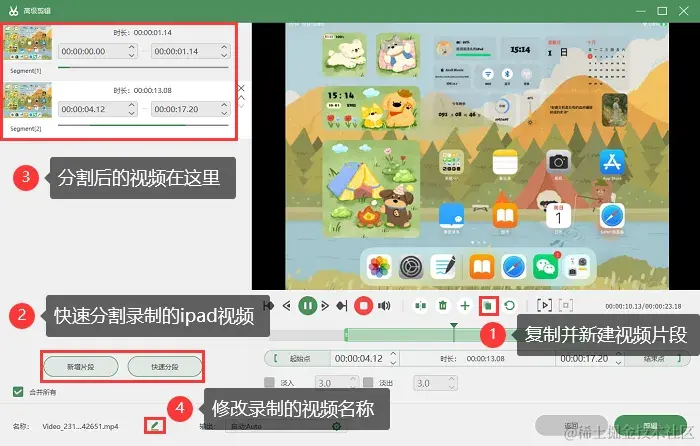Screen dimensions: 700x446
Task: Click the Segment[2] label text
Action: click(25, 129)
